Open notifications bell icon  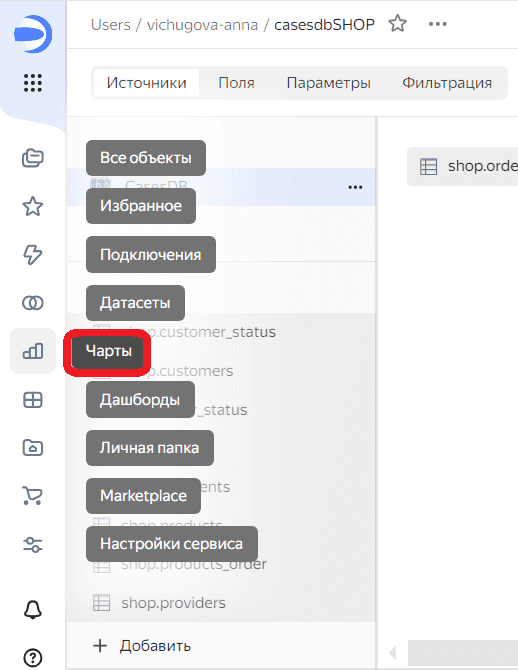pos(33,610)
